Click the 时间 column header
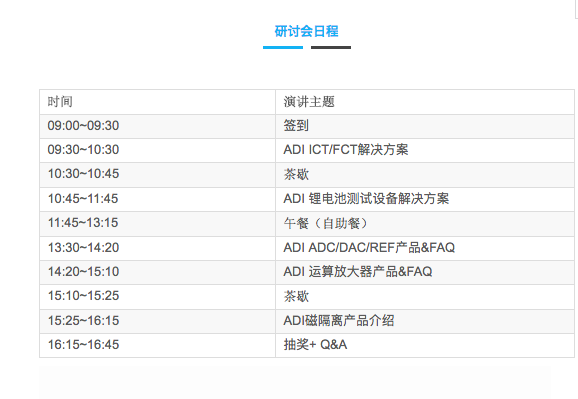Viewport: 578px width, 399px height. 157,102
